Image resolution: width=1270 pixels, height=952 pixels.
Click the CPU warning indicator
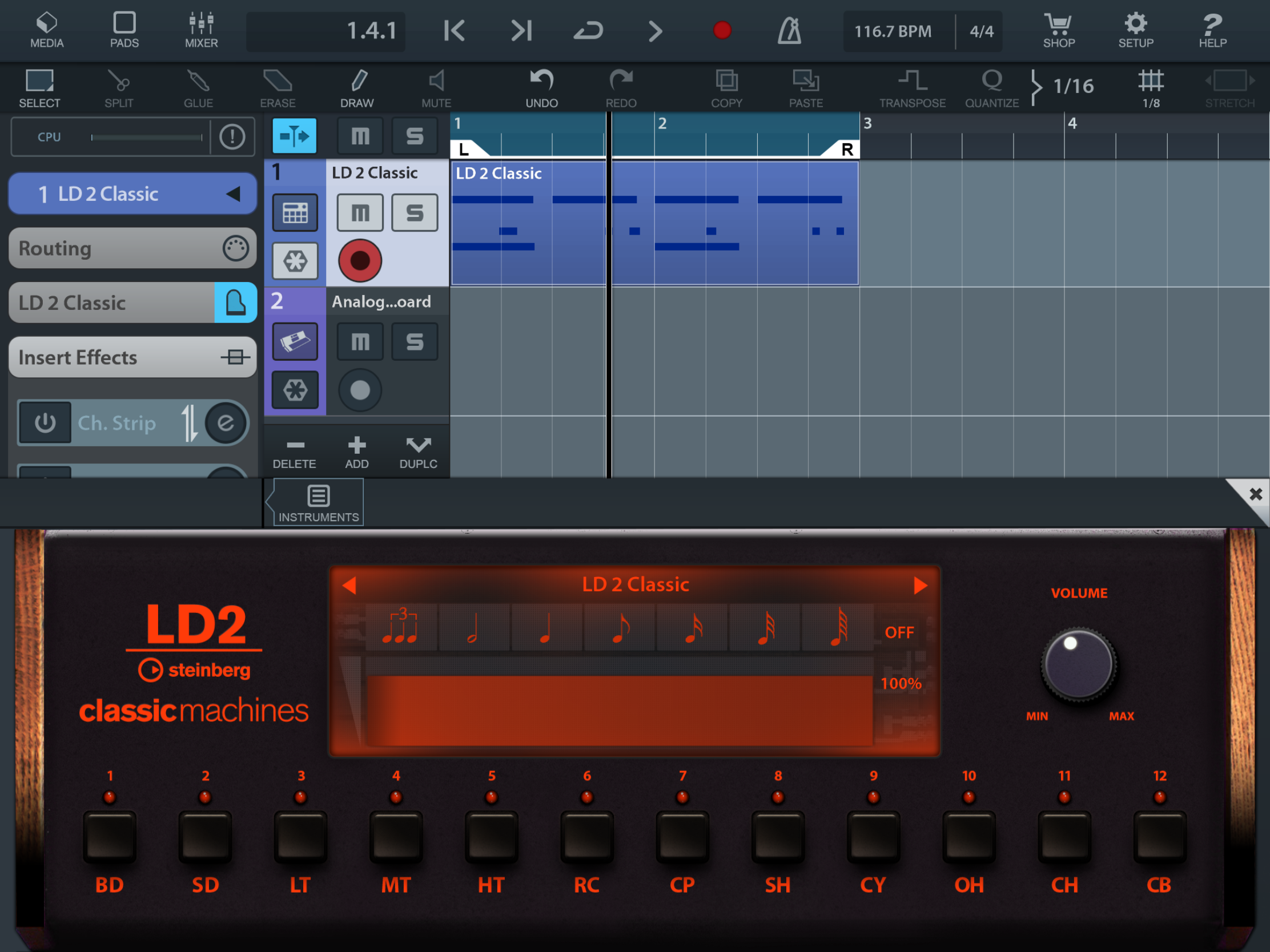tap(232, 136)
